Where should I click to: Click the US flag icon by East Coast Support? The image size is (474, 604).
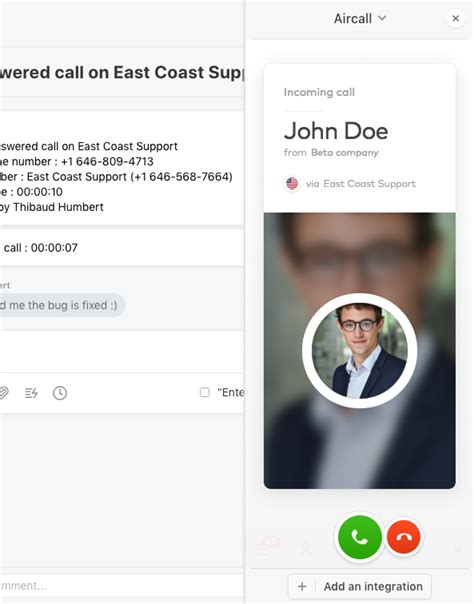click(292, 183)
